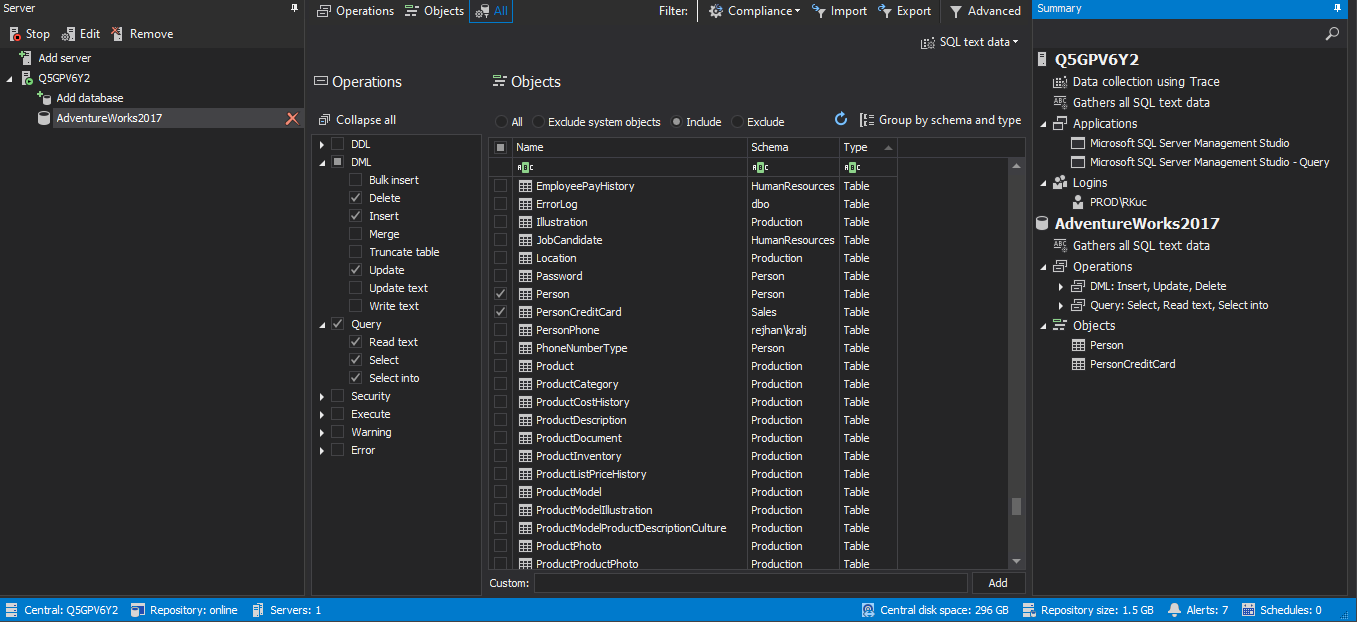This screenshot has width=1357, height=622.
Task: Click the Stop server icon
Action: coord(15,34)
